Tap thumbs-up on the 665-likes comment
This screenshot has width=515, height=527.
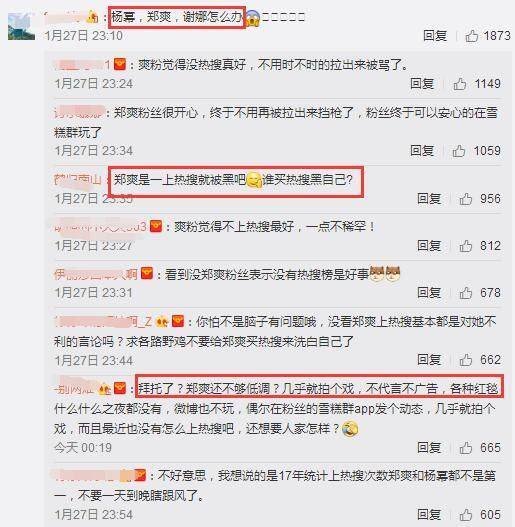[466, 448]
